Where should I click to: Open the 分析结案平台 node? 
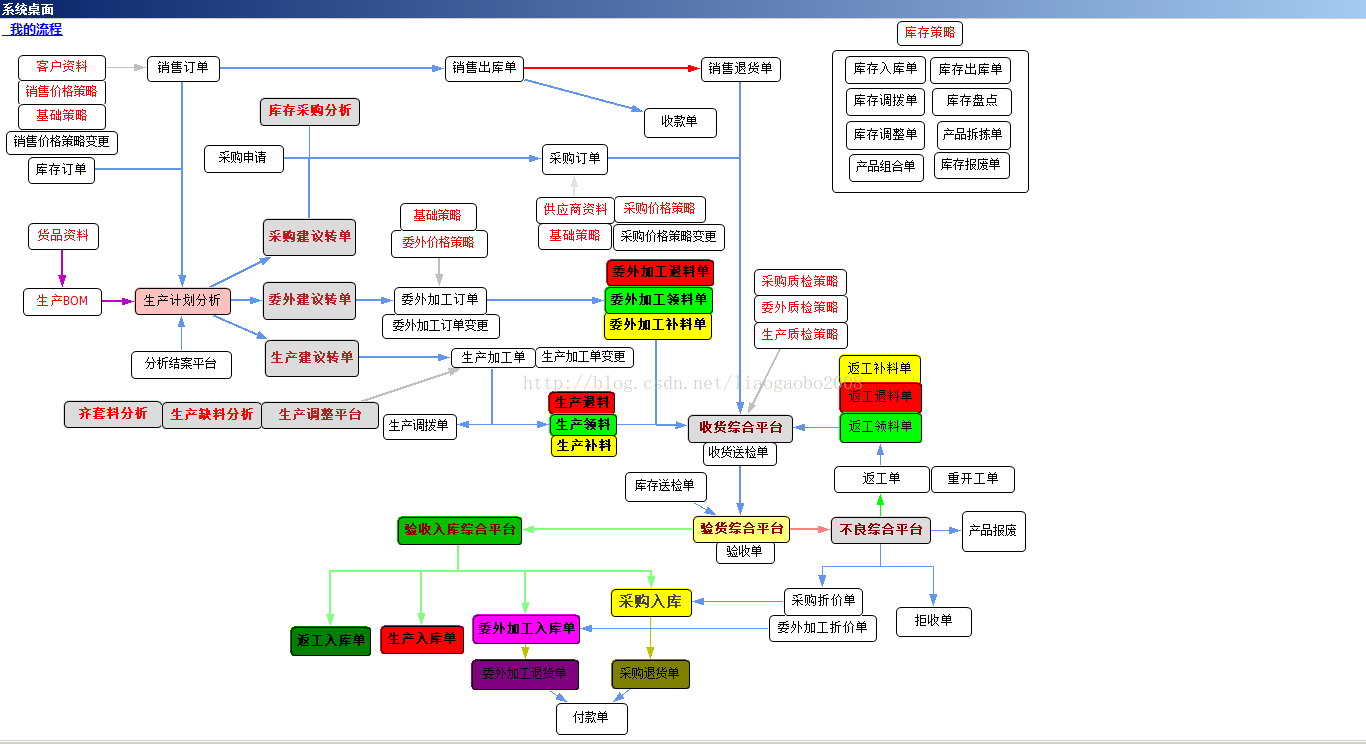pyautogui.click(x=181, y=364)
